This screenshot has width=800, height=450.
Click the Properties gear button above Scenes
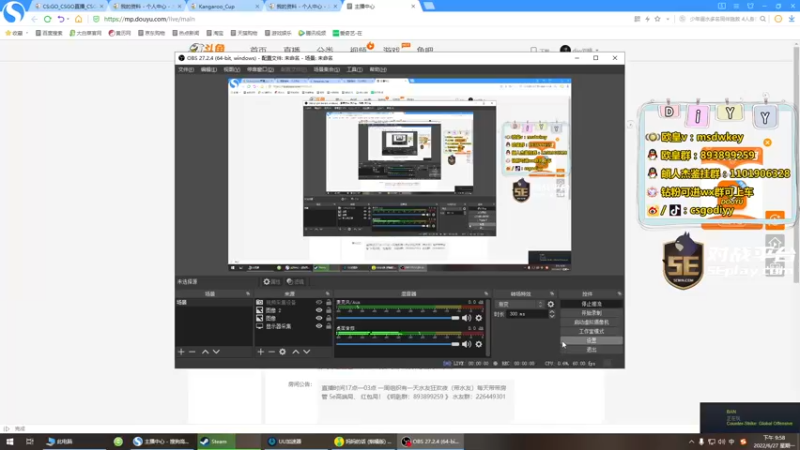271,282
